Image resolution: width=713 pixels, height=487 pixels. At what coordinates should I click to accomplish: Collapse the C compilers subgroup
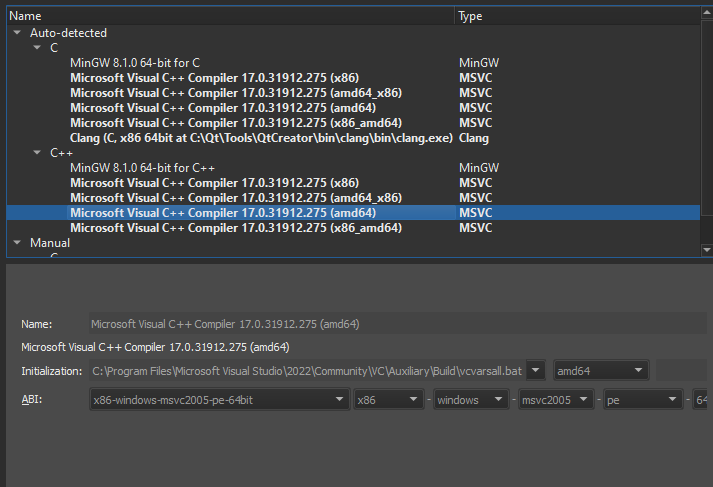click(37, 48)
